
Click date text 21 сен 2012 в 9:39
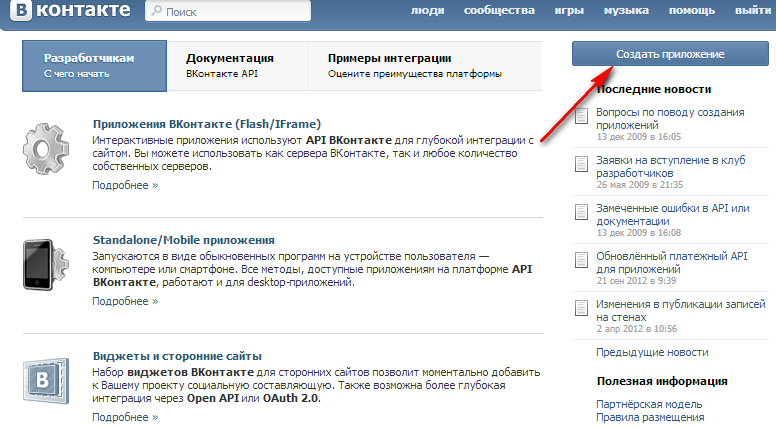(x=636, y=281)
